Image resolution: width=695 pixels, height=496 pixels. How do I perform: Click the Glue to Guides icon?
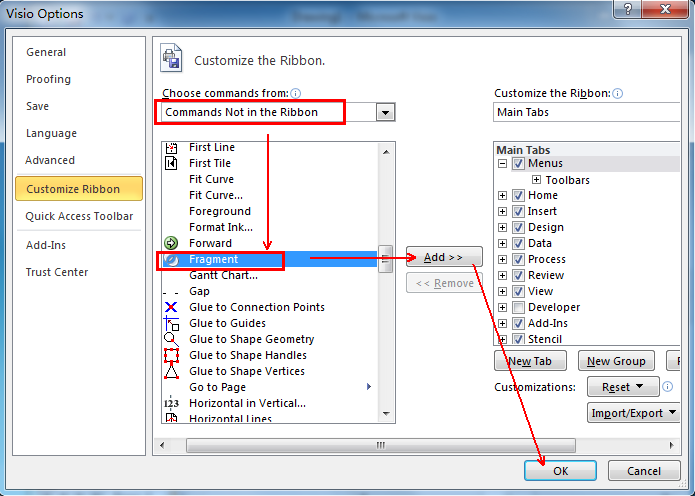click(171, 324)
